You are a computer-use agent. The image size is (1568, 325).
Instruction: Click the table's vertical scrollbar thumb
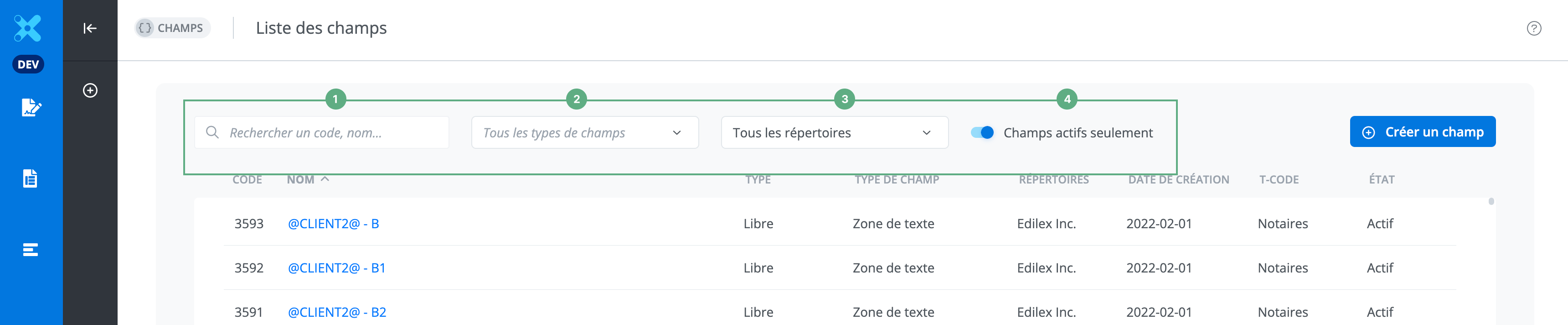point(1491,201)
